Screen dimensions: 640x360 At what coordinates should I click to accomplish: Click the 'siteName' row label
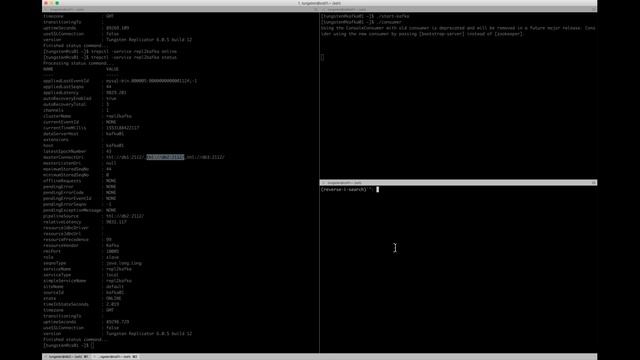tap(53, 287)
